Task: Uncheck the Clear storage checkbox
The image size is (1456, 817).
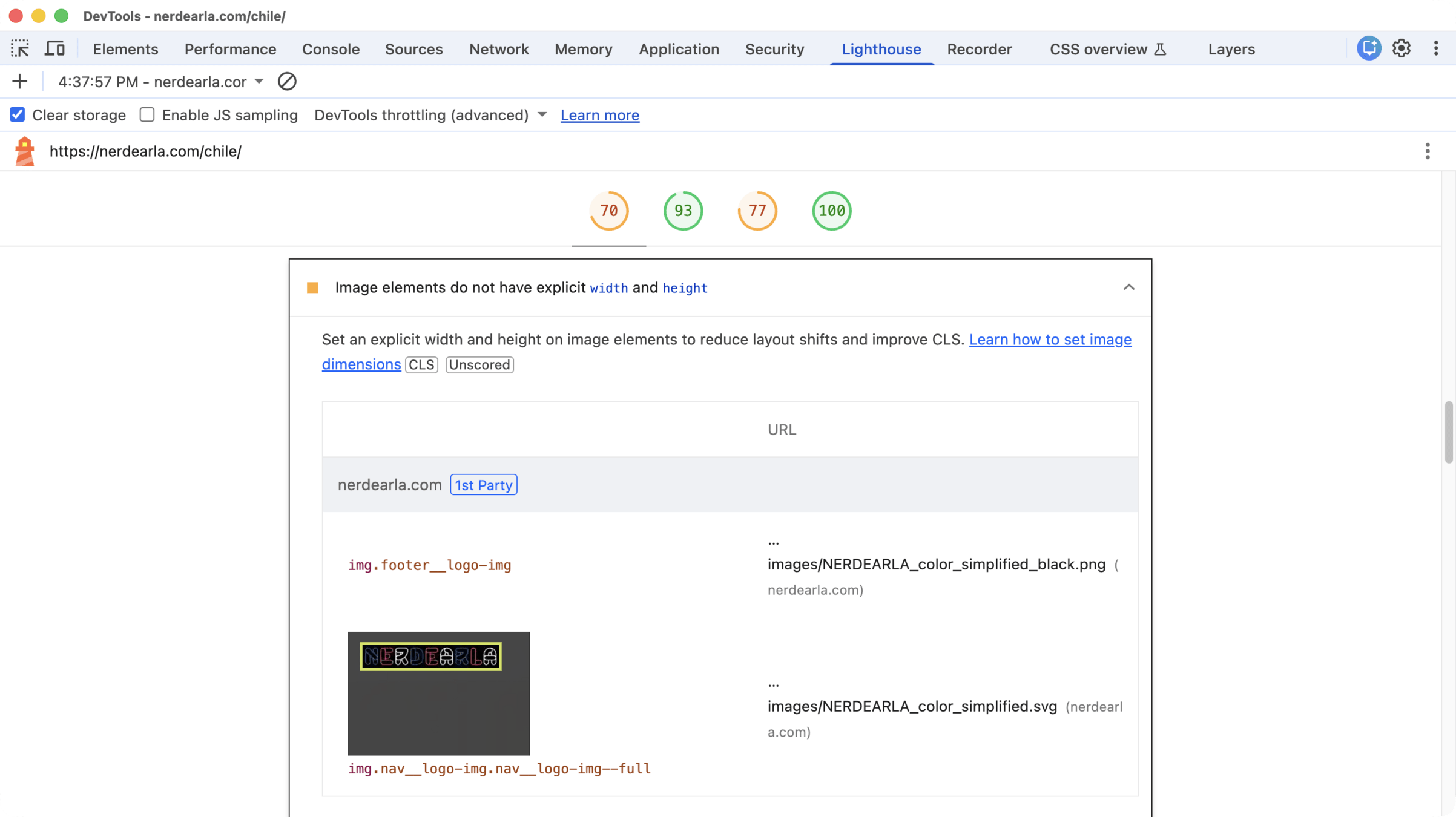Action: click(x=18, y=115)
